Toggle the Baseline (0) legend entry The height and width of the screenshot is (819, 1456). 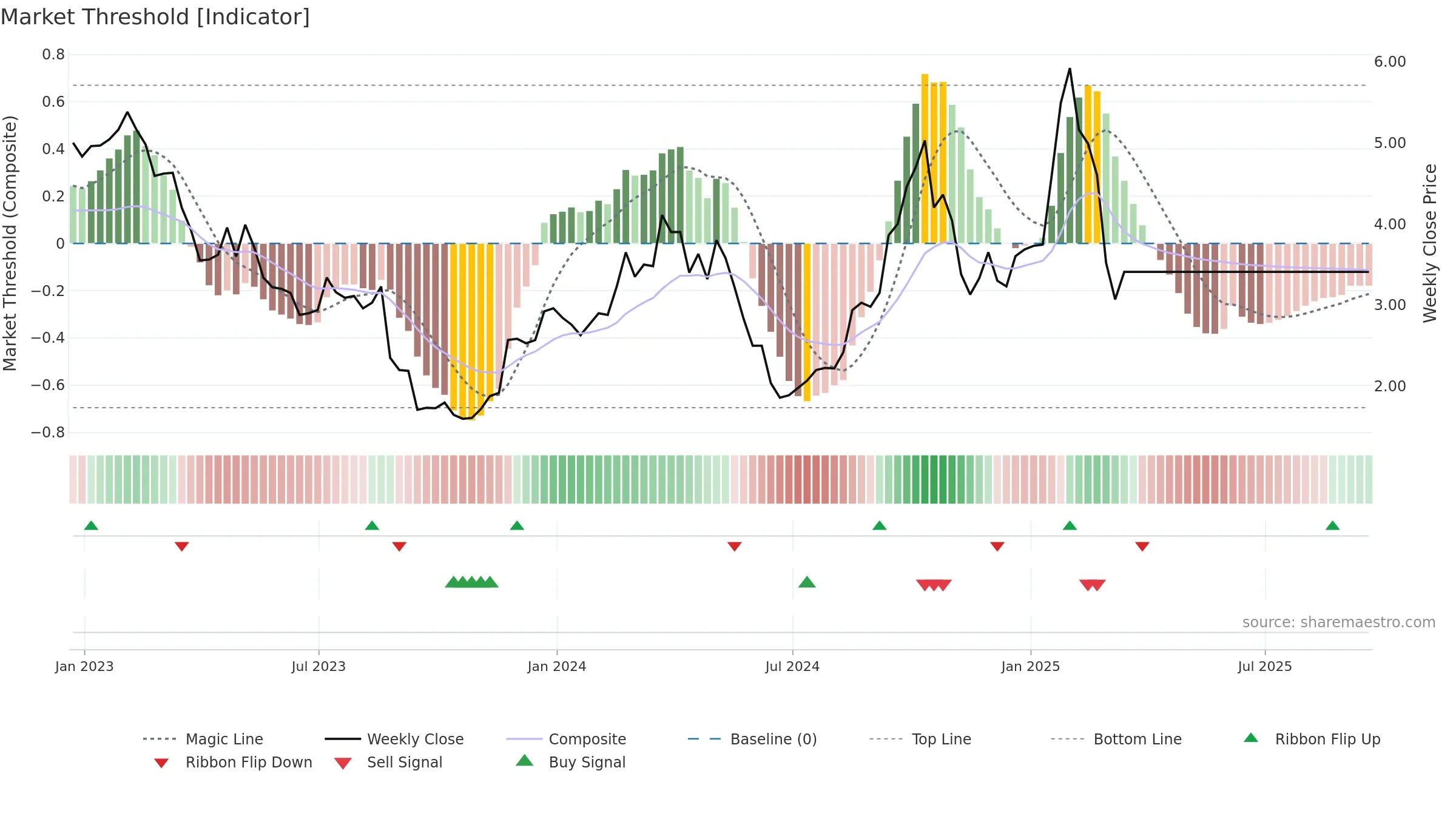tap(752, 739)
